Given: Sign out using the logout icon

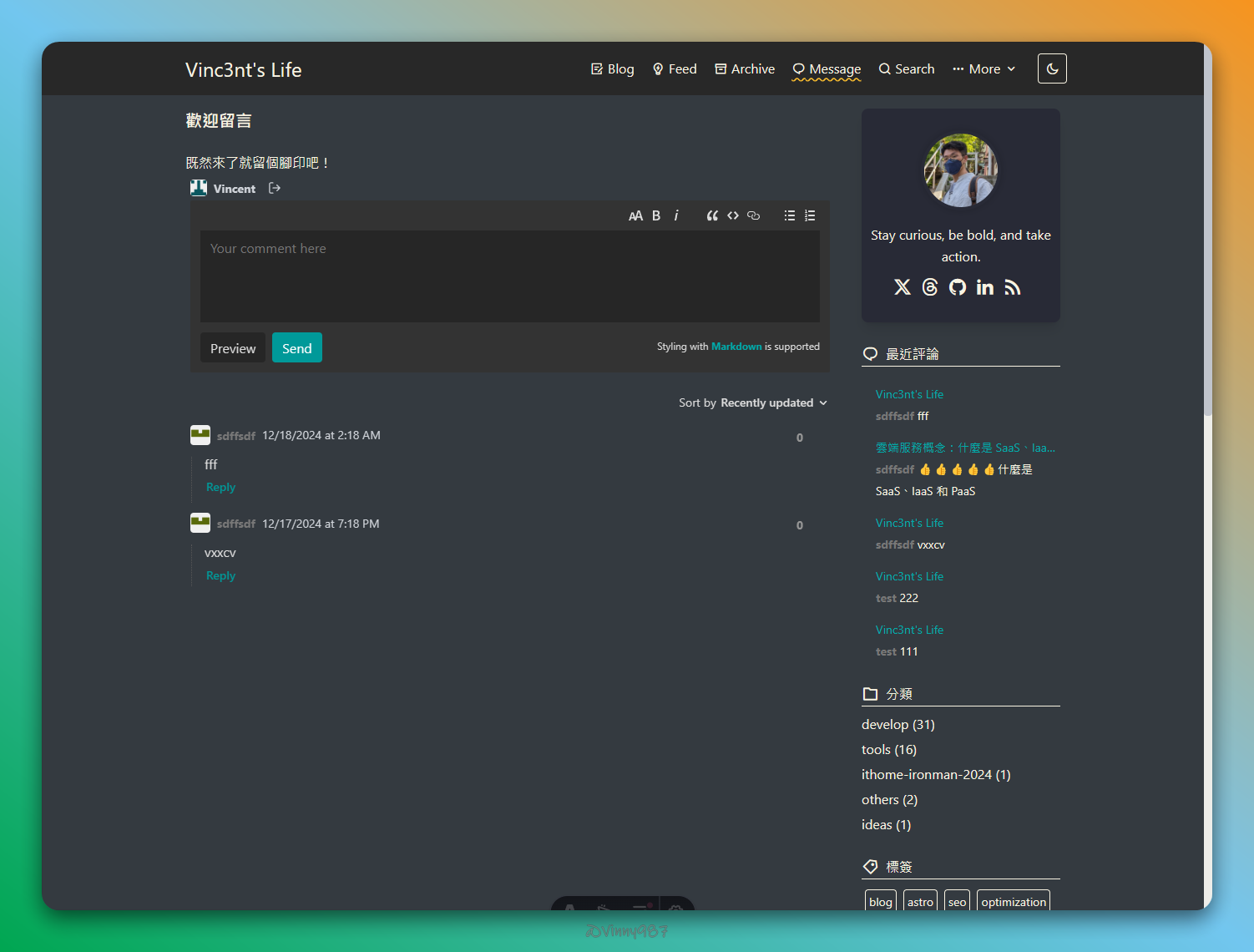Looking at the screenshot, I should point(274,189).
